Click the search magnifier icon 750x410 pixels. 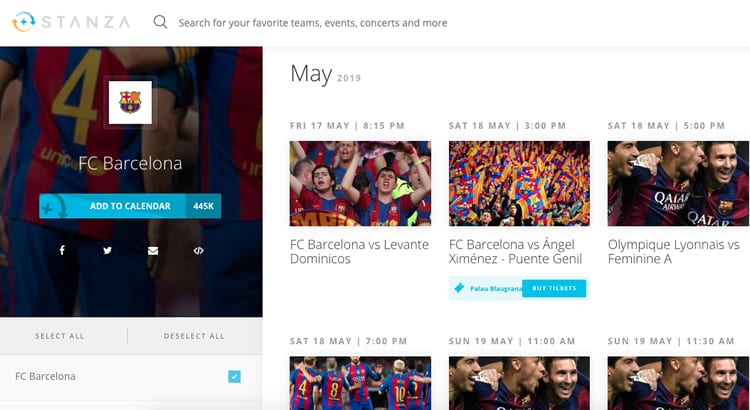pos(160,22)
